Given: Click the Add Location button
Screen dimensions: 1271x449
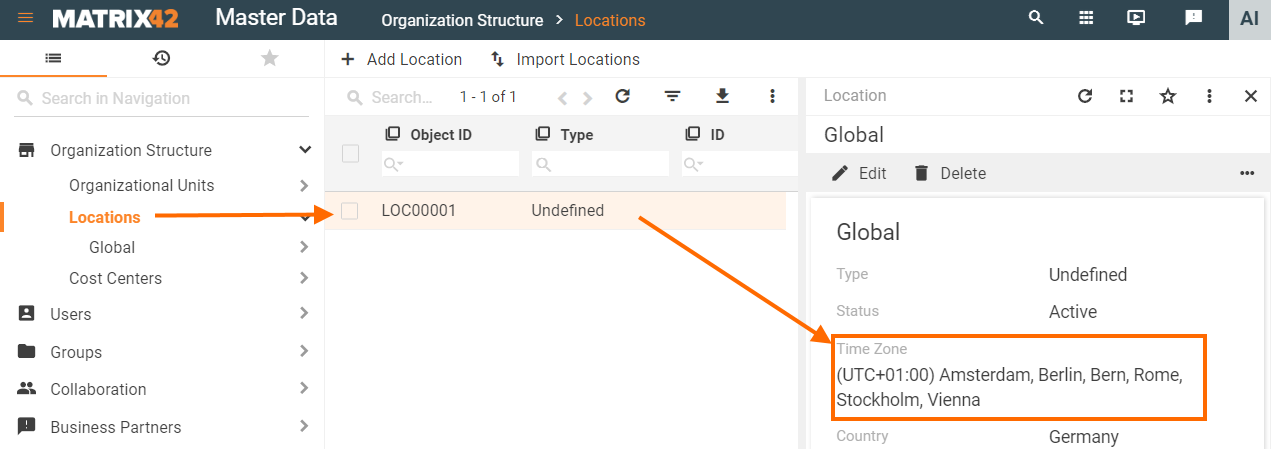Looking at the screenshot, I should pyautogui.click(x=401, y=59).
